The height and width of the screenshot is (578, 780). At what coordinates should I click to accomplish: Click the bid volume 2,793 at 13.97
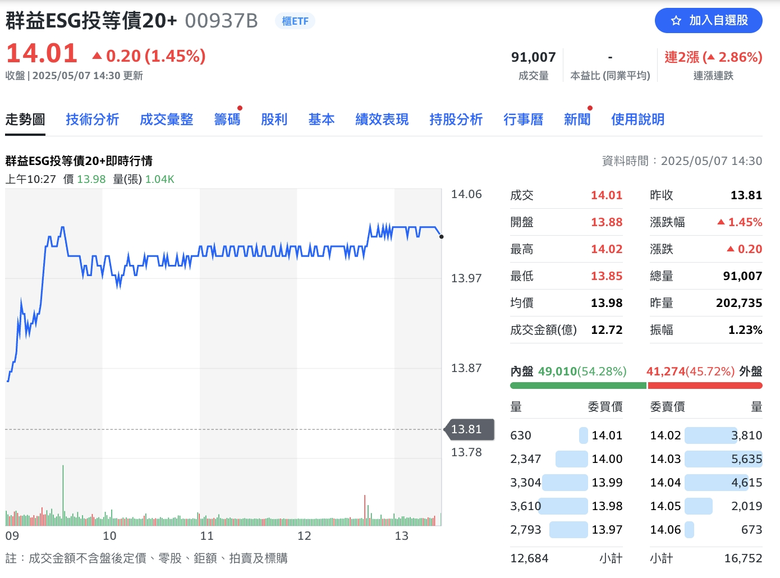(x=525, y=530)
